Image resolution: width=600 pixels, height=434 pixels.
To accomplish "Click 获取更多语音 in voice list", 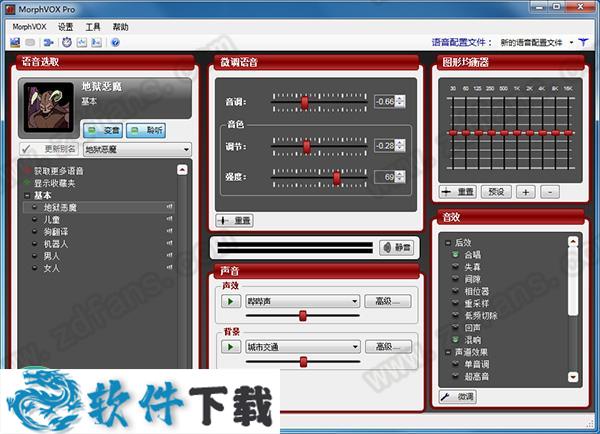I will (59, 171).
